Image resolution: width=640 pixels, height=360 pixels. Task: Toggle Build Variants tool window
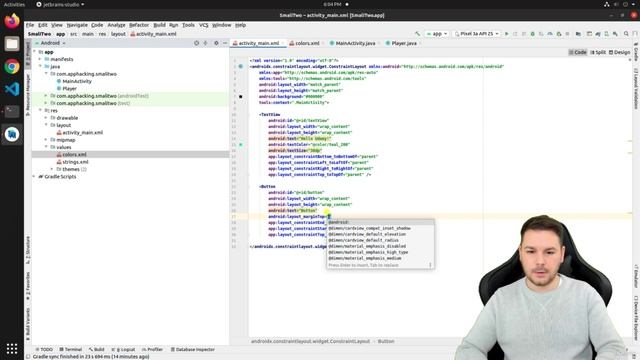coord(28,324)
